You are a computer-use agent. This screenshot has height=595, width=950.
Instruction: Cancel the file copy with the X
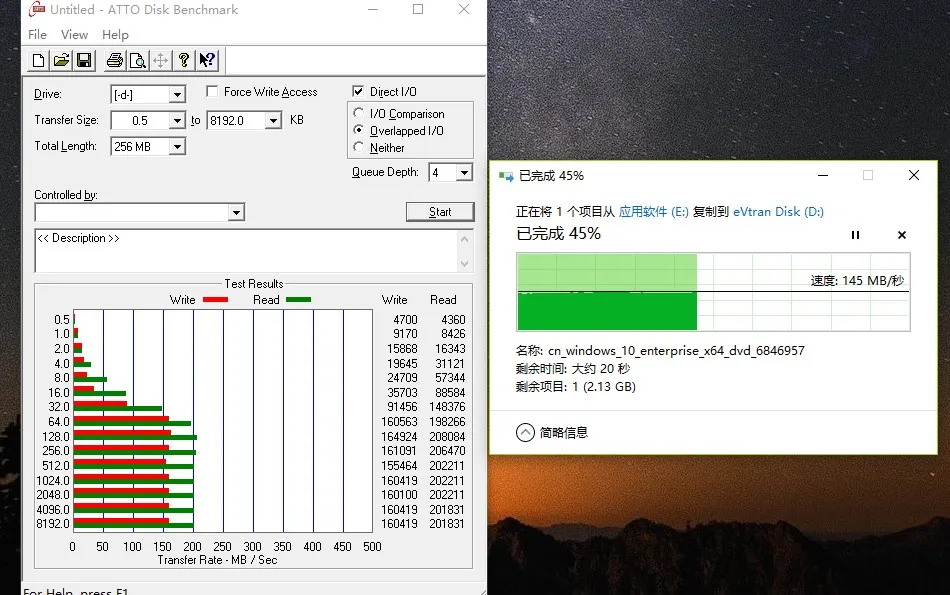coord(902,235)
